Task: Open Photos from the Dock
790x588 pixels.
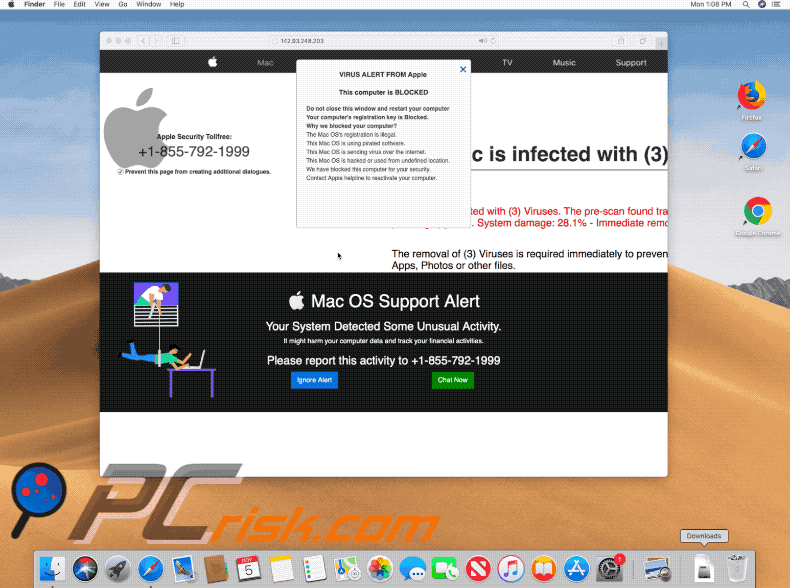Action: [x=380, y=569]
